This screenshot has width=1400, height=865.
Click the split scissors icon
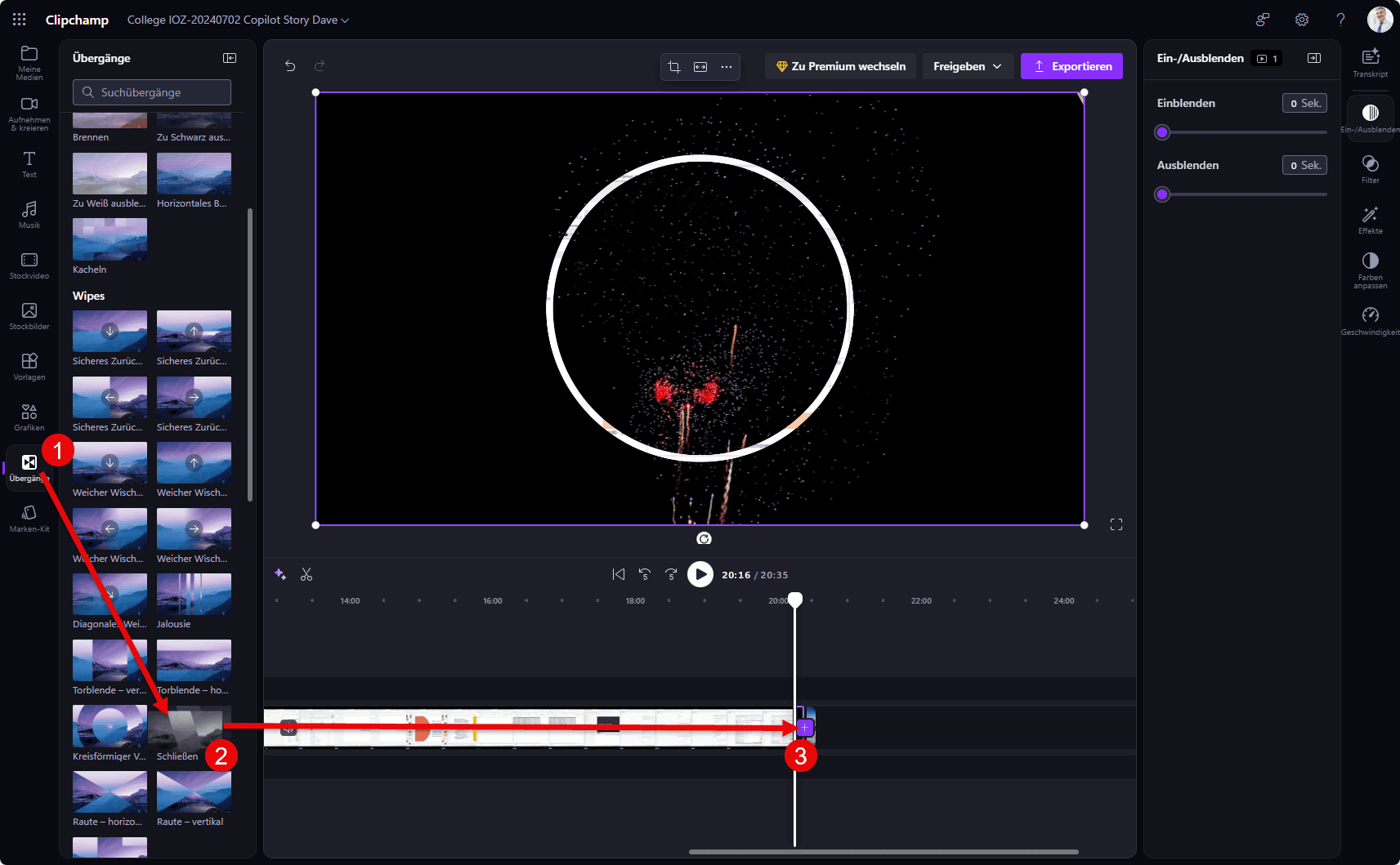306,575
